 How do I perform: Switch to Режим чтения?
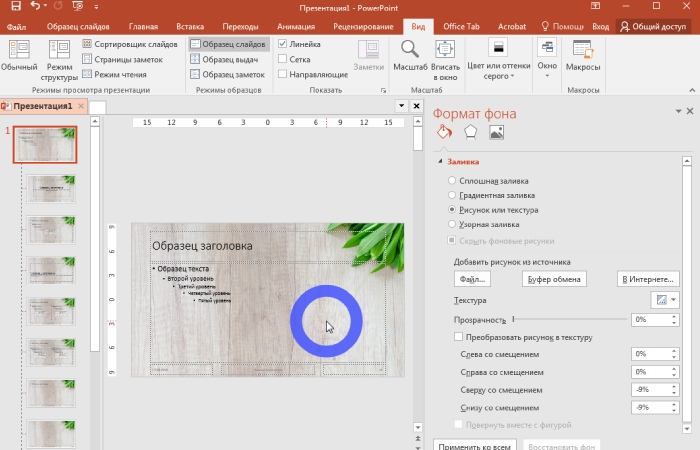point(115,75)
